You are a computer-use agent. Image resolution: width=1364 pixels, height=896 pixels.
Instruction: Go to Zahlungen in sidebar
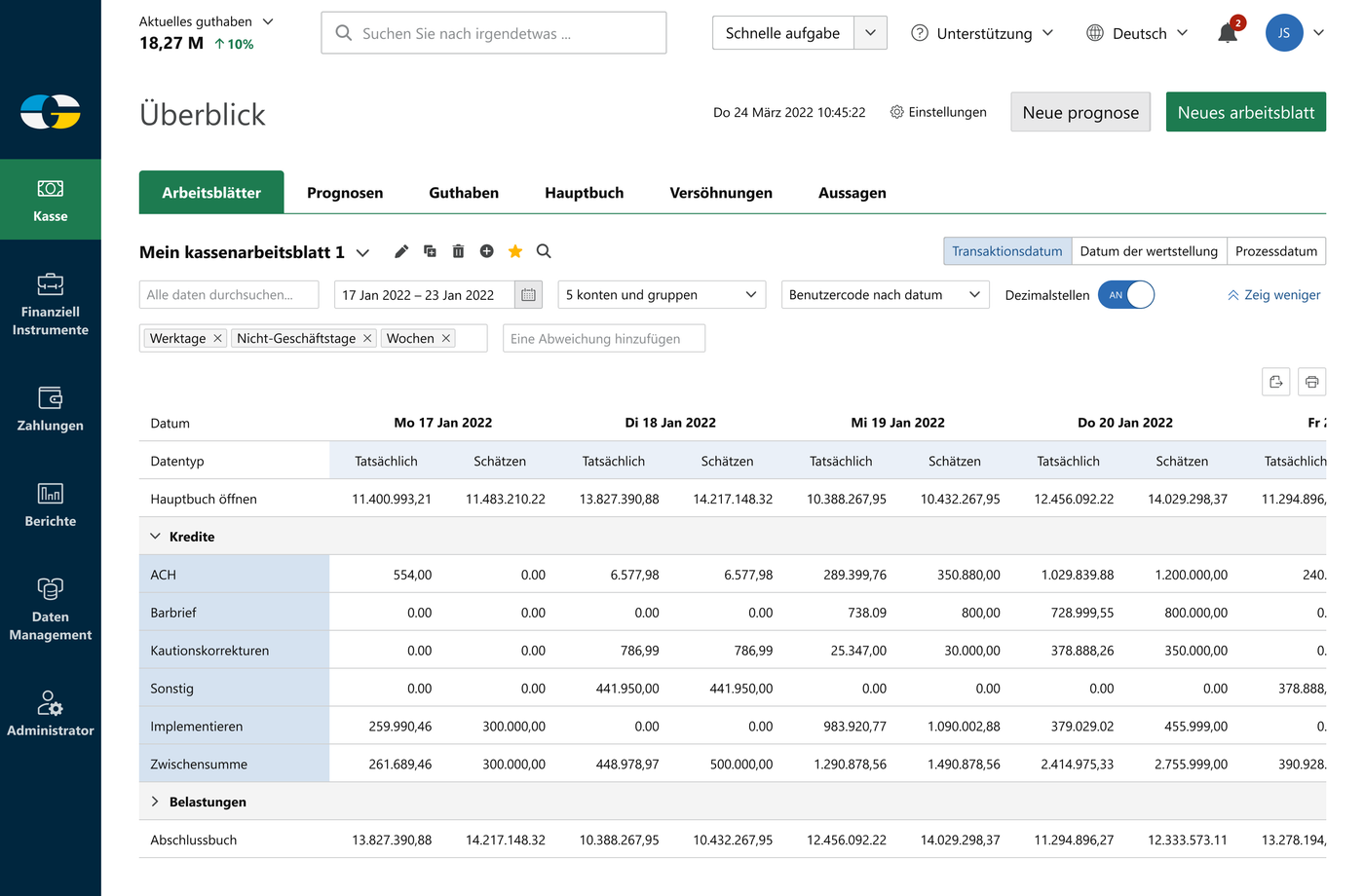(51, 409)
